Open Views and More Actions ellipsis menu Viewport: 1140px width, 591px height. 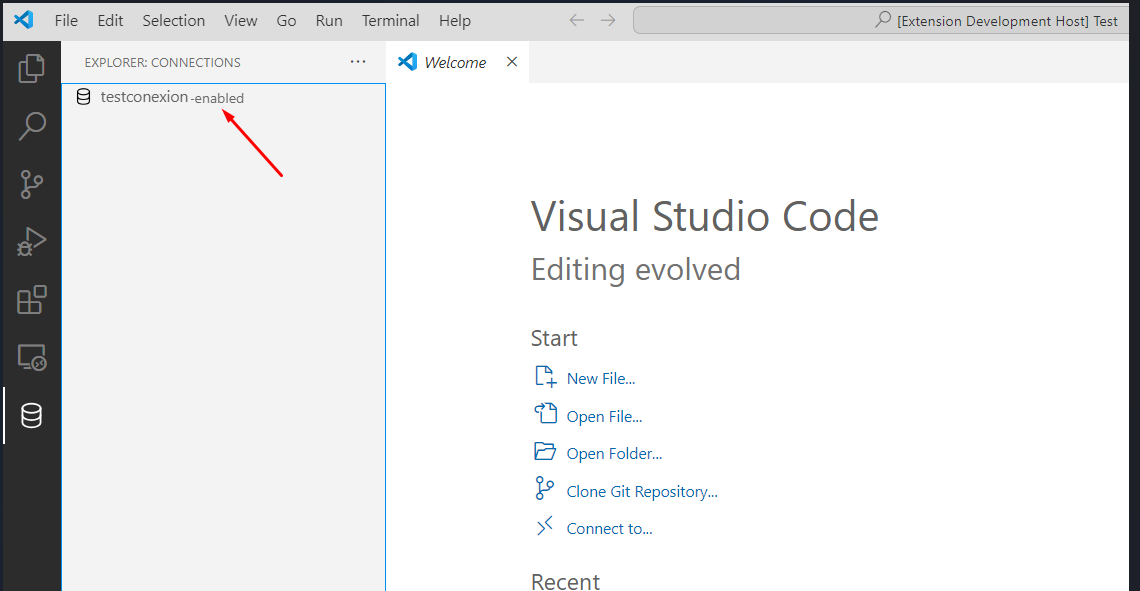click(x=358, y=62)
